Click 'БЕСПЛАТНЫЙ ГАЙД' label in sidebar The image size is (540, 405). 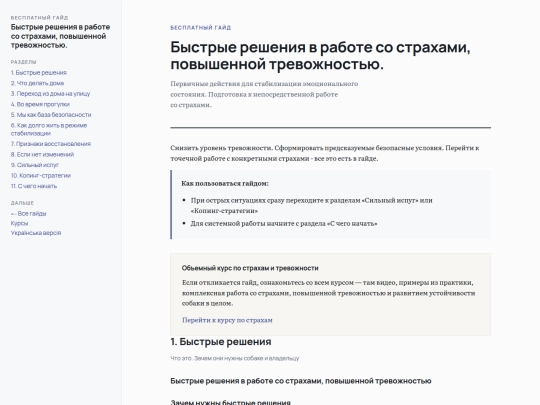[39, 18]
